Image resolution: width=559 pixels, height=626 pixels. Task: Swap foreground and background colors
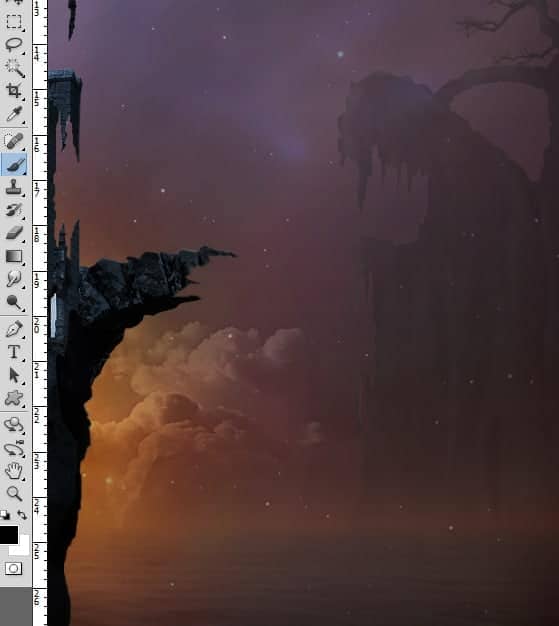22,515
